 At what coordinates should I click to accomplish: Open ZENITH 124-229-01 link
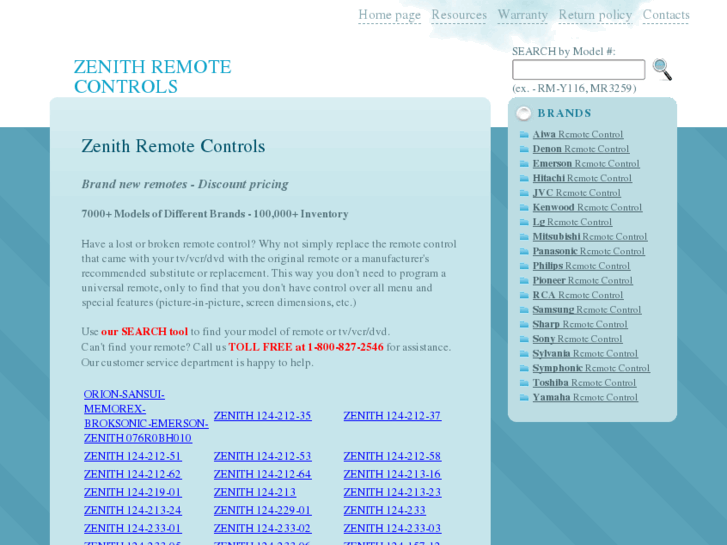click(262, 511)
